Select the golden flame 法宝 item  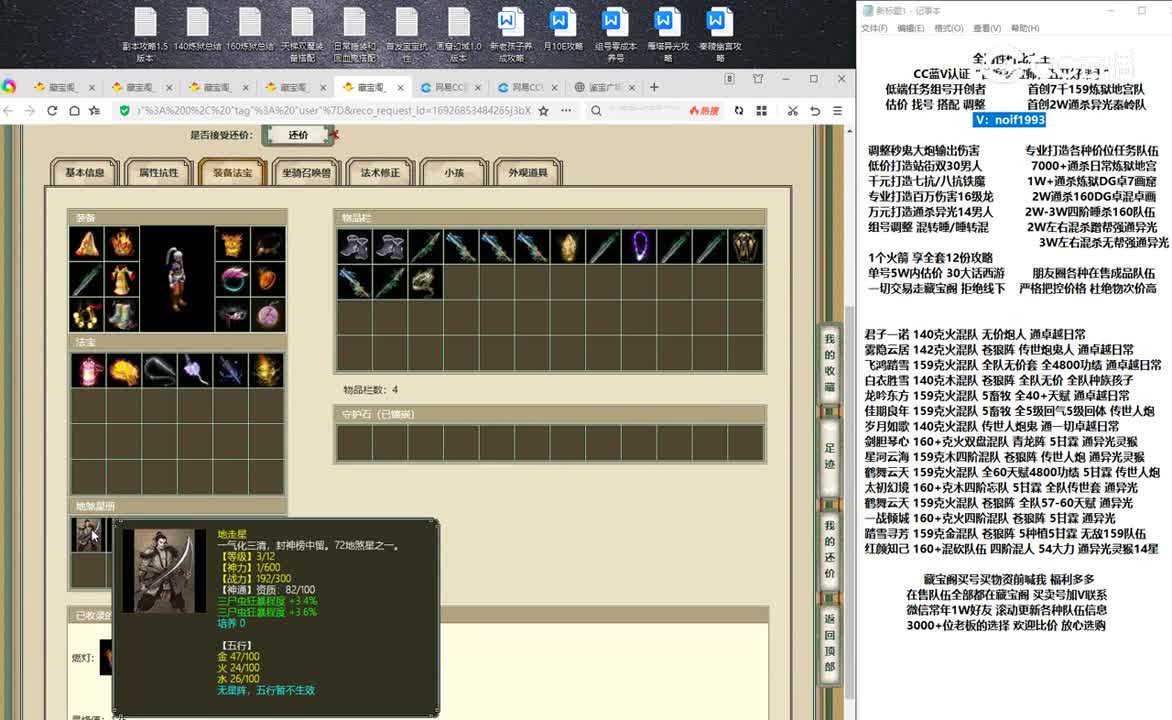pyautogui.click(x=265, y=370)
